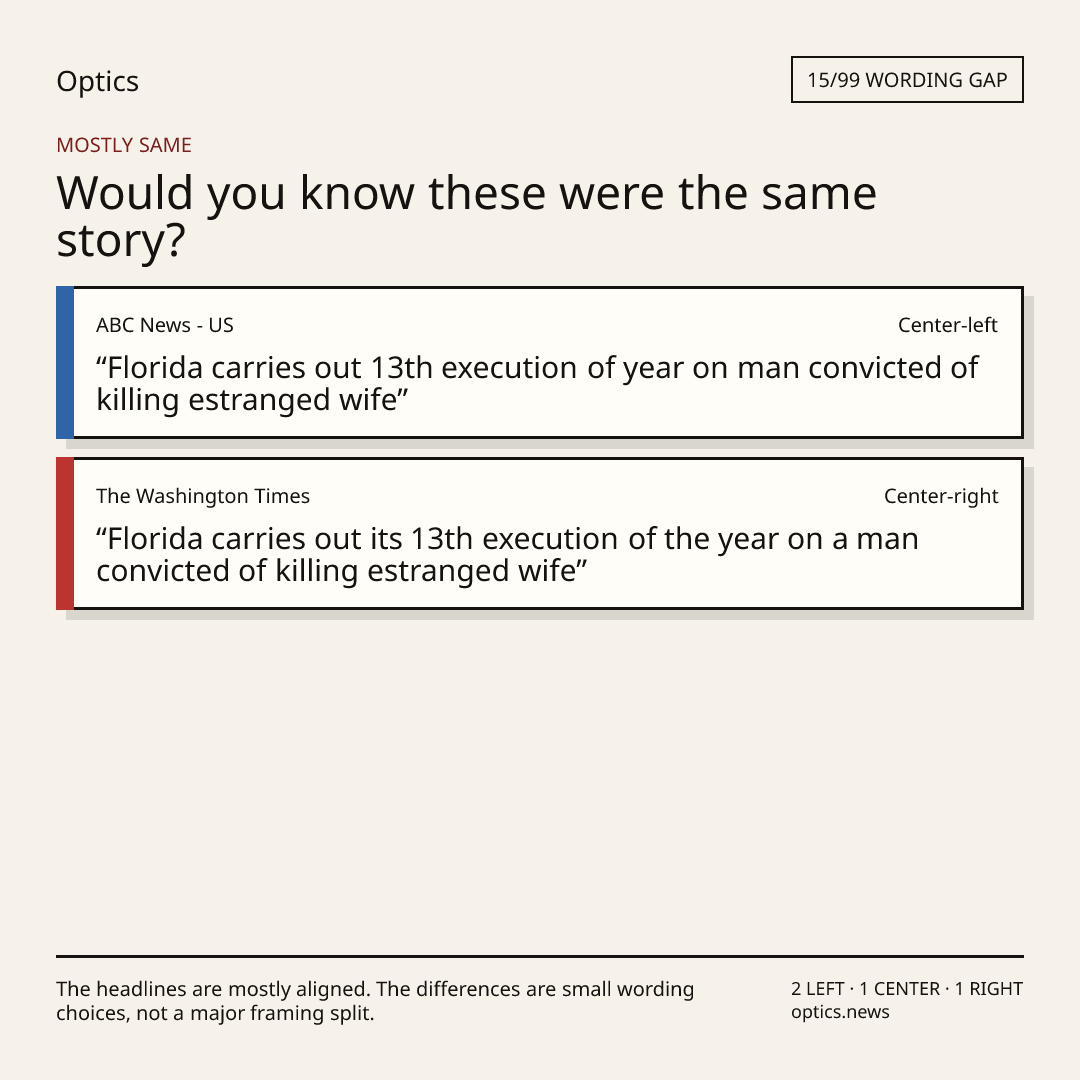Viewport: 1080px width, 1080px height.
Task: Click the optics.news link
Action: 840,1012
